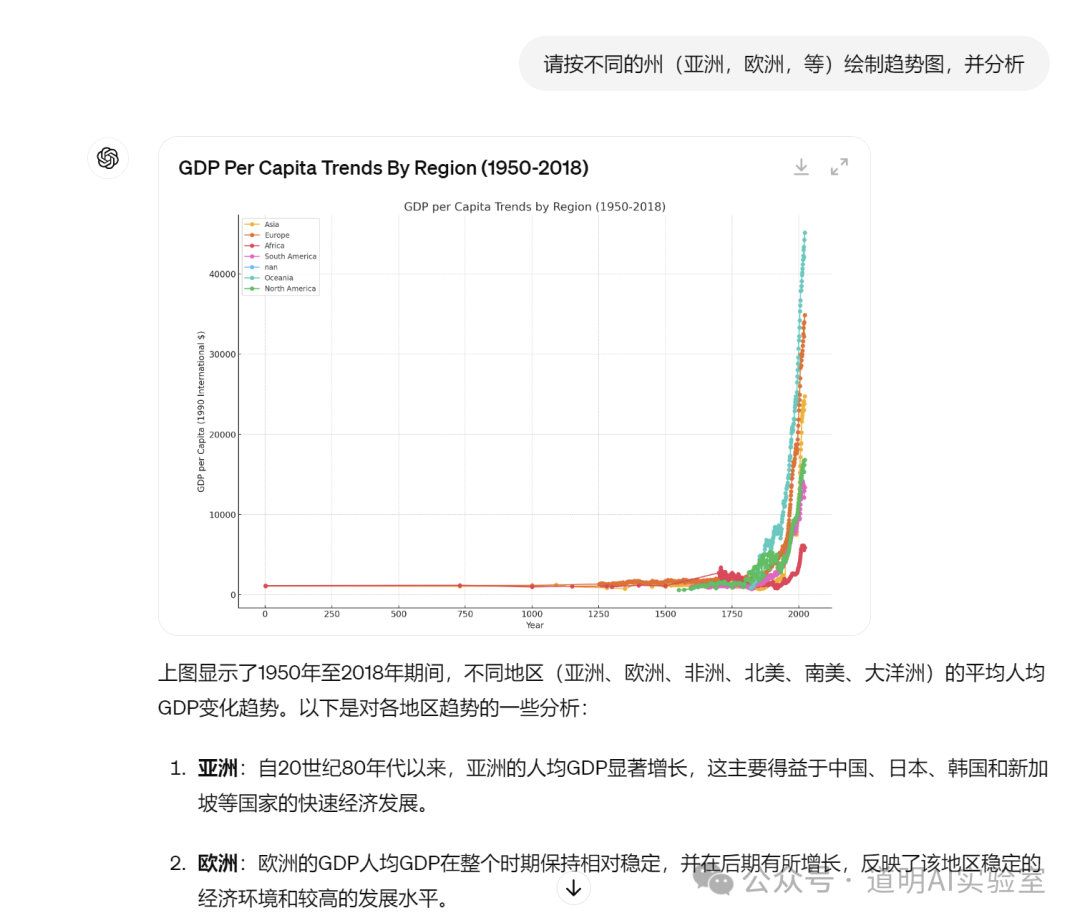
Task: Click the Africa legend entry
Action: click(x=274, y=246)
